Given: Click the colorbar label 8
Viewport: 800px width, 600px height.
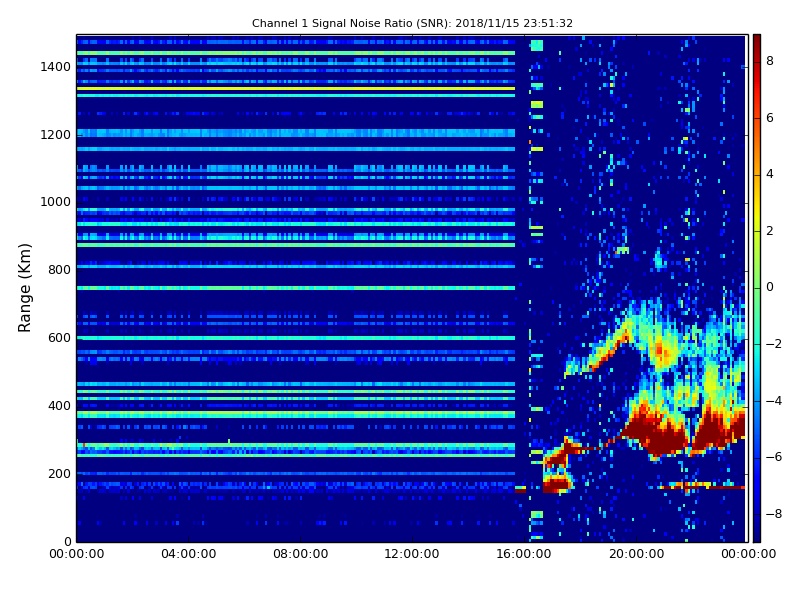Looking at the screenshot, I should [770, 61].
